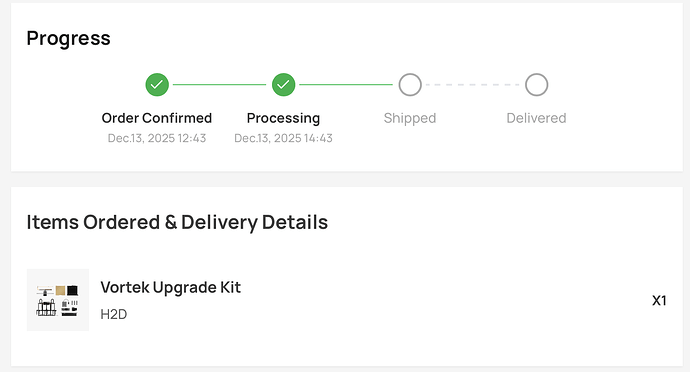Viewport: 690px width, 372px height.
Task: Click the Vortek Upgrade Kit product name
Action: (x=170, y=287)
